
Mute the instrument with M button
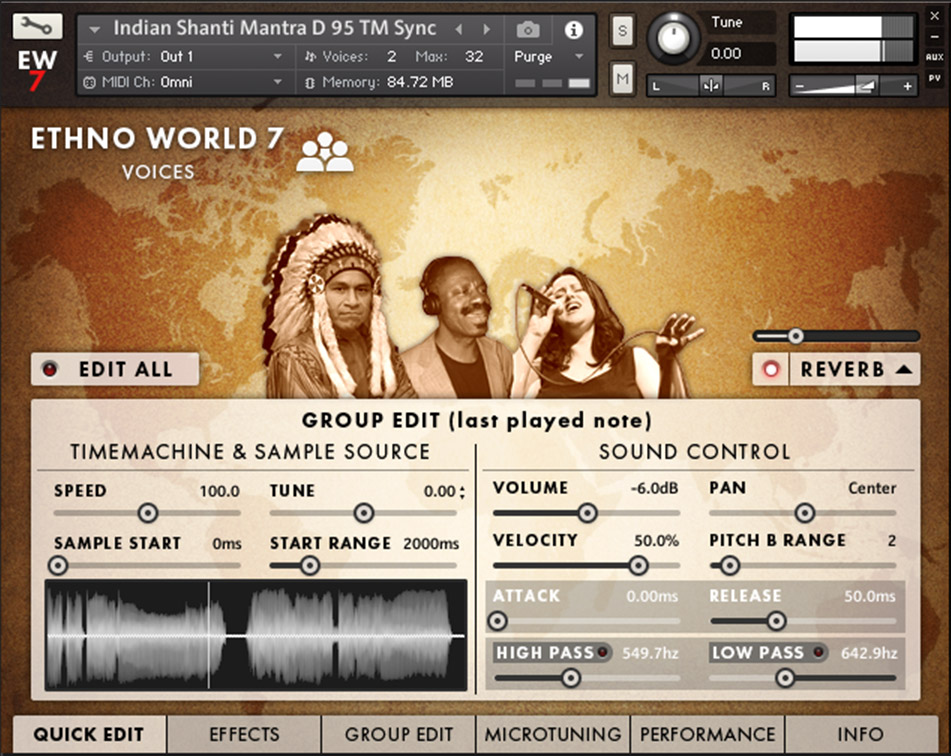coord(622,78)
